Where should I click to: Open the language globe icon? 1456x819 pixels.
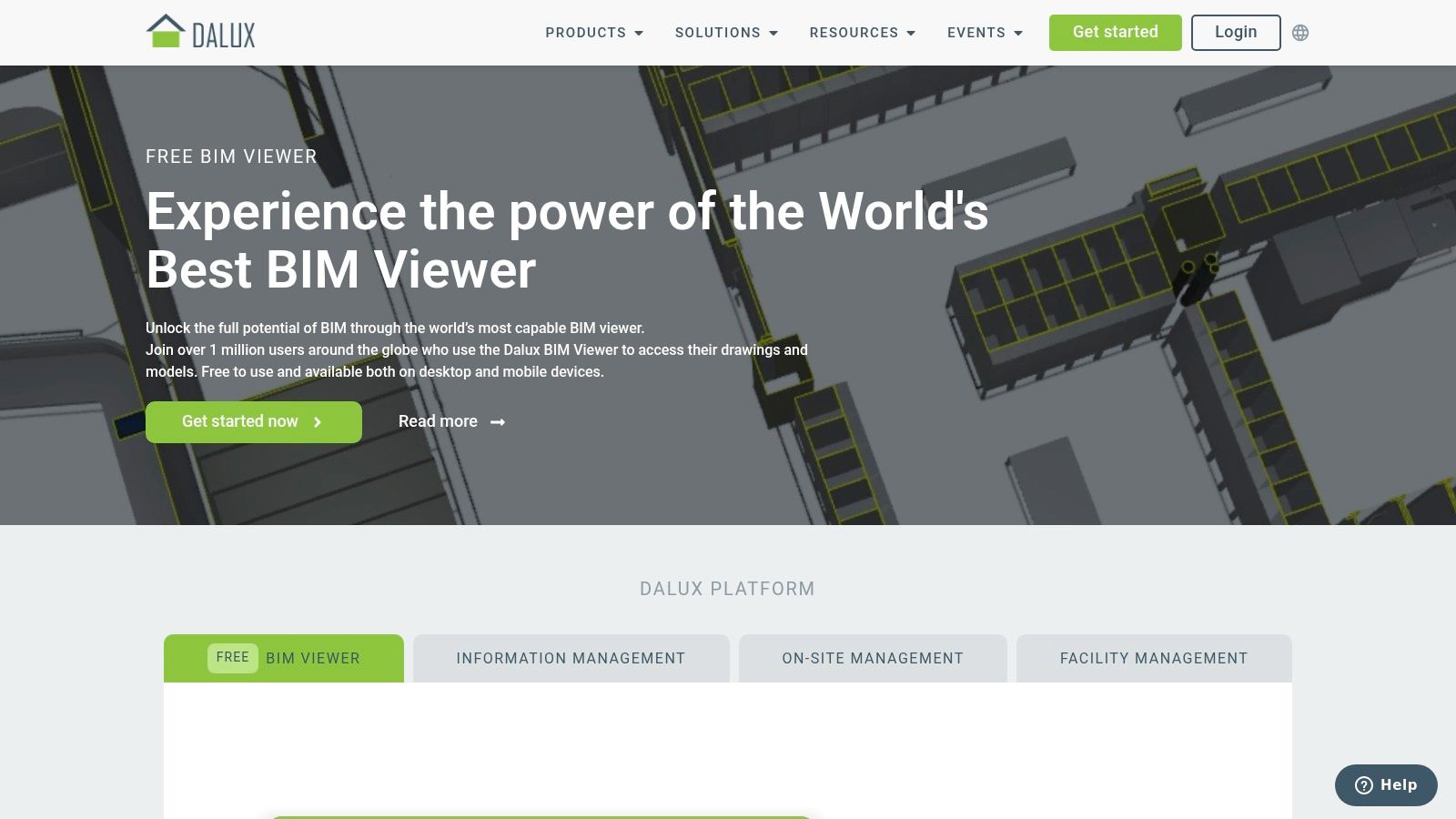coord(1300,33)
